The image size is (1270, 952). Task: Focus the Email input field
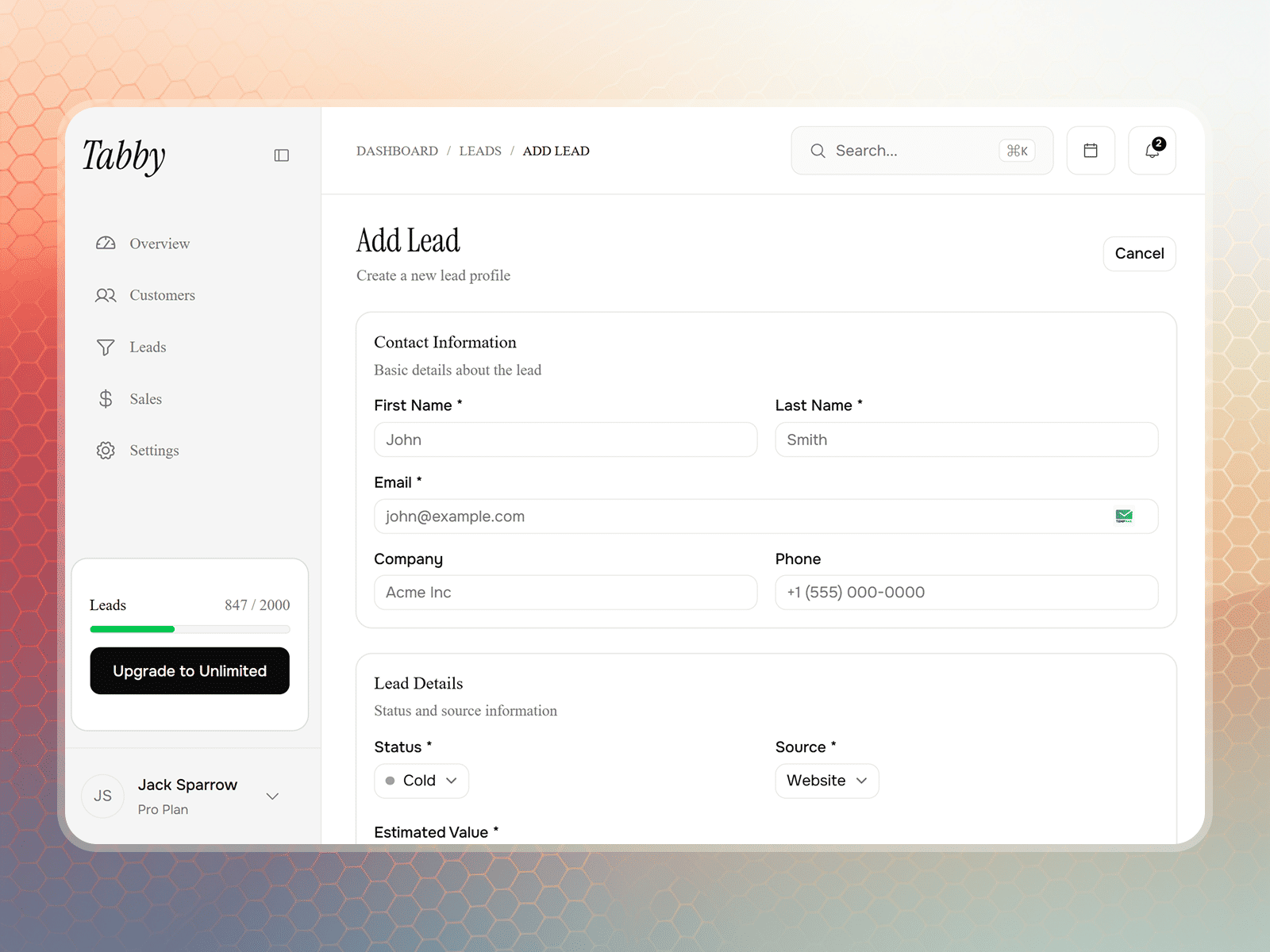click(x=766, y=516)
